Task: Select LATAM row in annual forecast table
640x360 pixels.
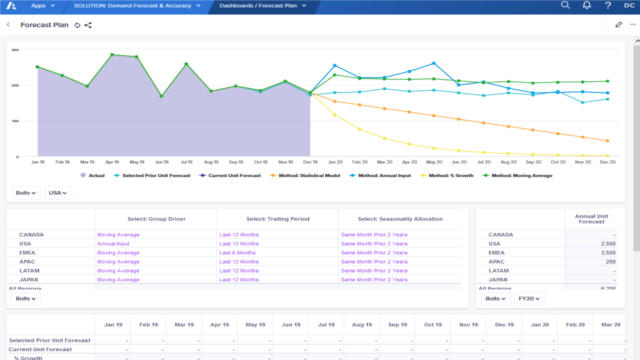Action: click(x=499, y=271)
